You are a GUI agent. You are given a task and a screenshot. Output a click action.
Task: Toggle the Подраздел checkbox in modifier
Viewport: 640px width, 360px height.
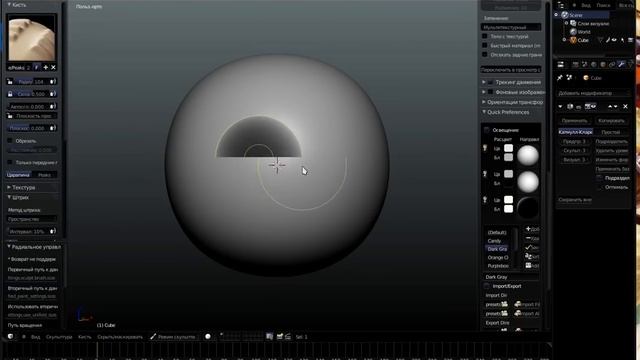[599, 178]
